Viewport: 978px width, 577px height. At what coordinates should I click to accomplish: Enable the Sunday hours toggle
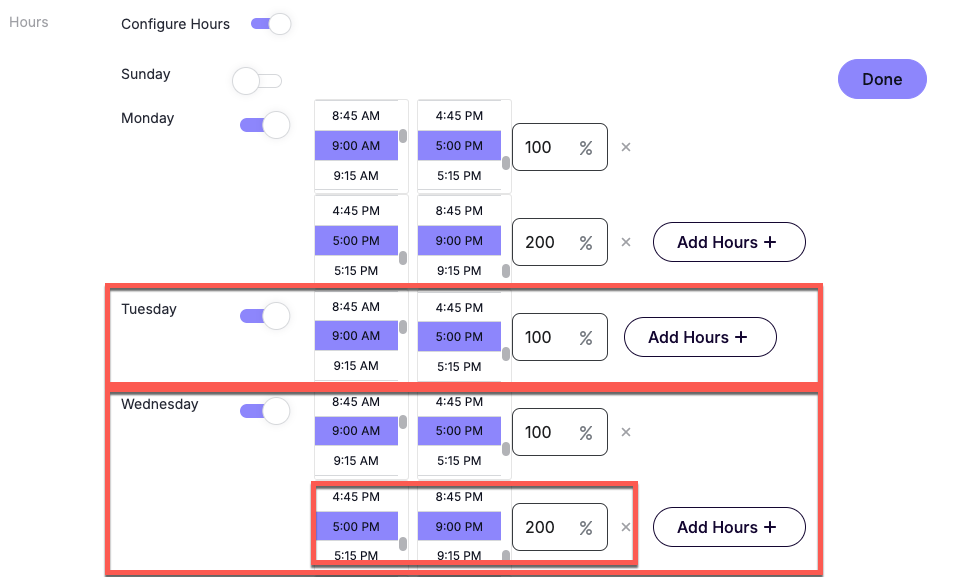click(257, 81)
